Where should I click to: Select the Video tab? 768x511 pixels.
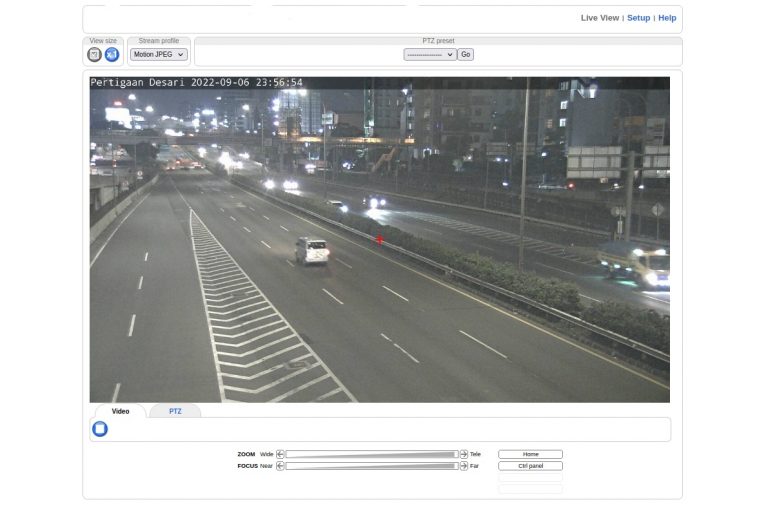click(120, 411)
